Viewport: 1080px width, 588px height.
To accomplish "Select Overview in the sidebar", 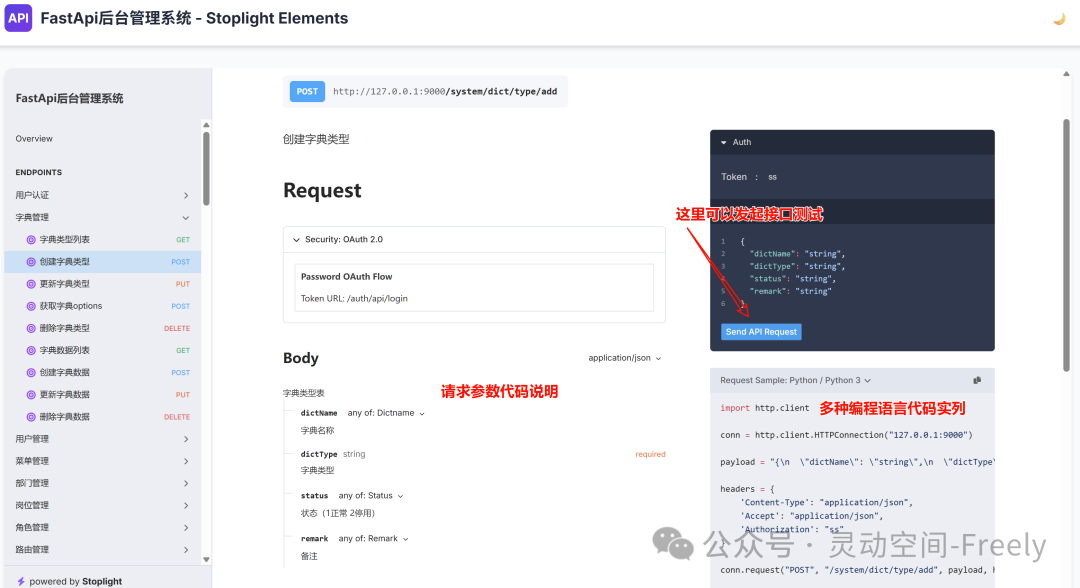I will coord(36,138).
